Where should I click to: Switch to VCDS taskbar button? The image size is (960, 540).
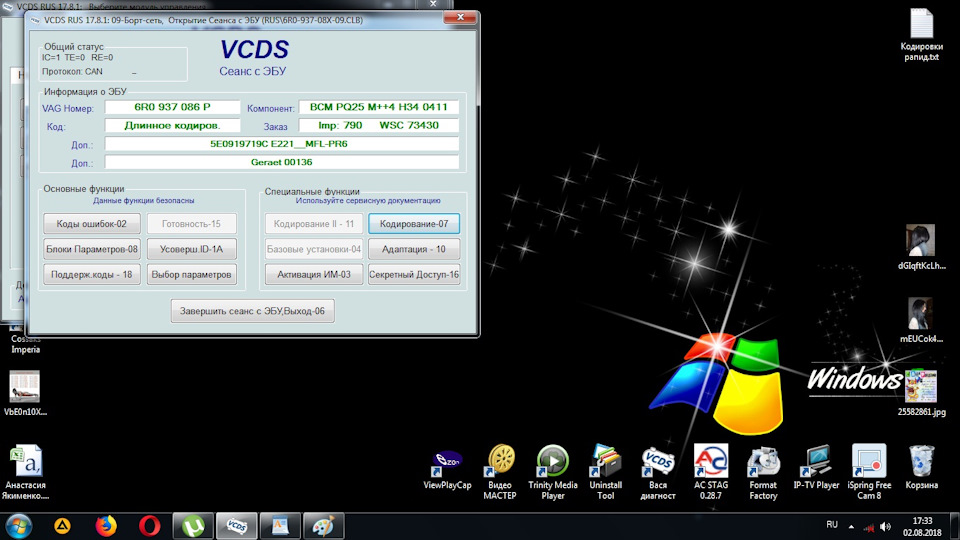pyautogui.click(x=237, y=526)
